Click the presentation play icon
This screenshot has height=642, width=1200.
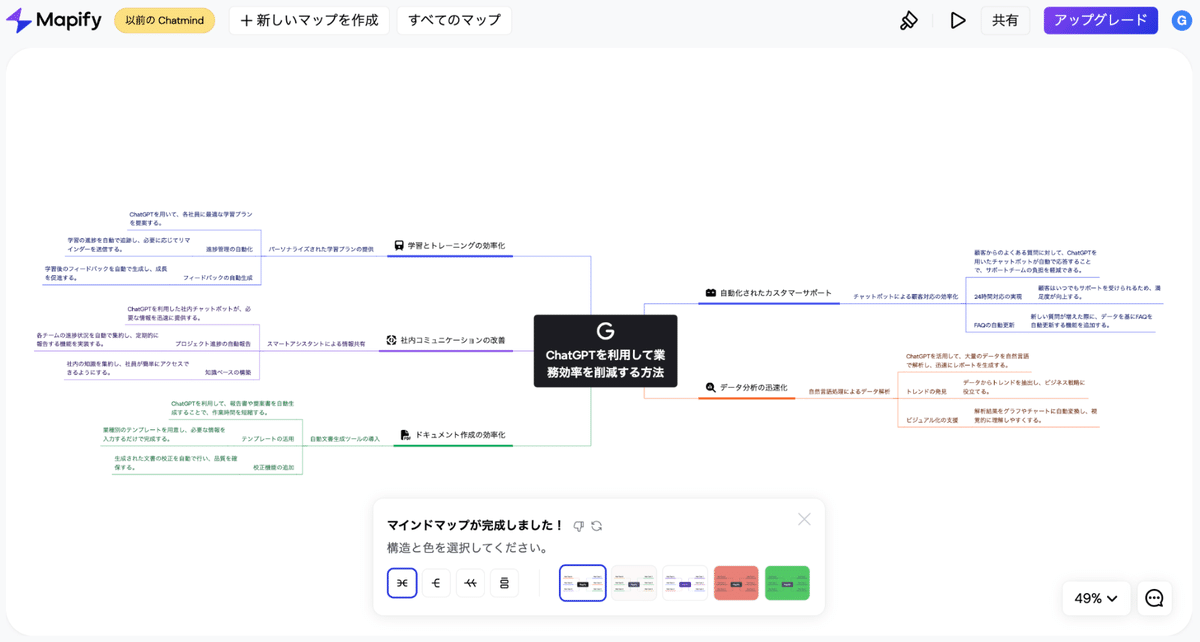(x=957, y=19)
